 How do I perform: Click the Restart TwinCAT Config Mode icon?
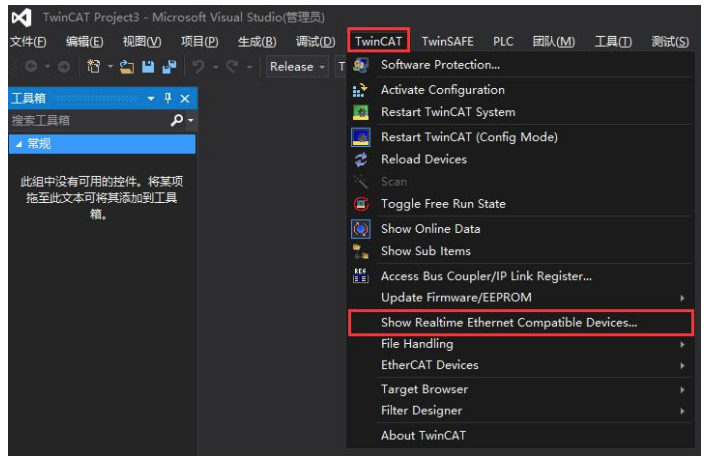361,137
